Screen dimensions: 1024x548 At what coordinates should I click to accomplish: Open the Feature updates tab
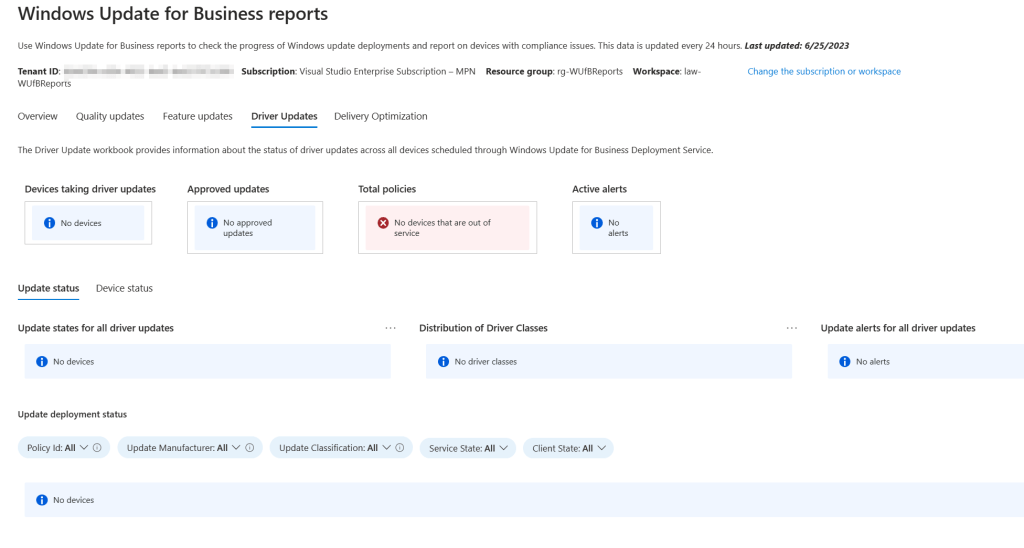[198, 116]
